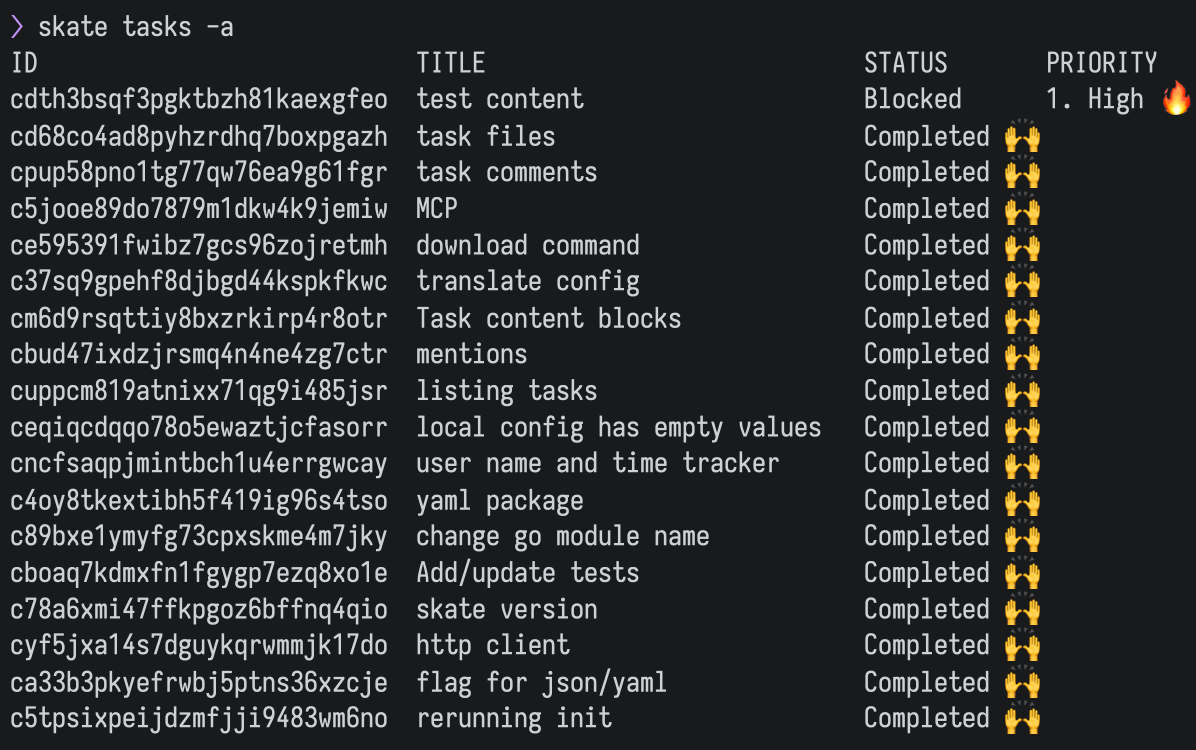This screenshot has width=1196, height=750.
Task: Click the TITLE column header
Action: [450, 63]
